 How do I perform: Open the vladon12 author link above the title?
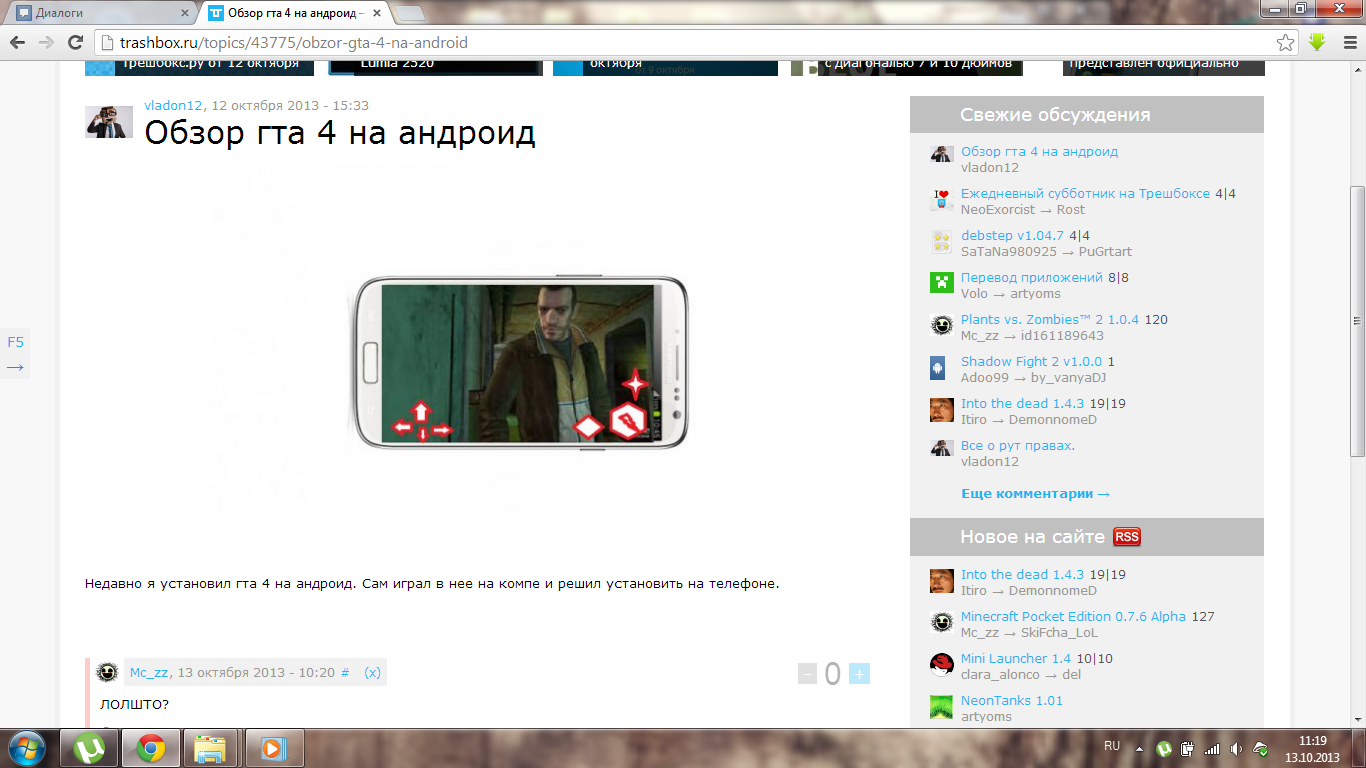tap(174, 105)
